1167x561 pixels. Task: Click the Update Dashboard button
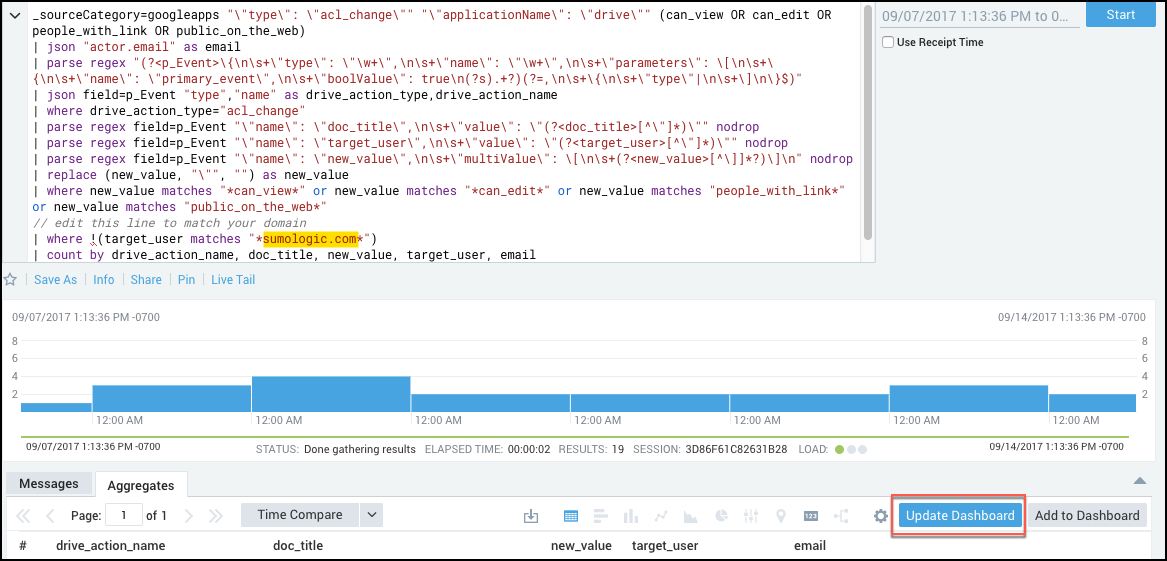tap(959, 516)
